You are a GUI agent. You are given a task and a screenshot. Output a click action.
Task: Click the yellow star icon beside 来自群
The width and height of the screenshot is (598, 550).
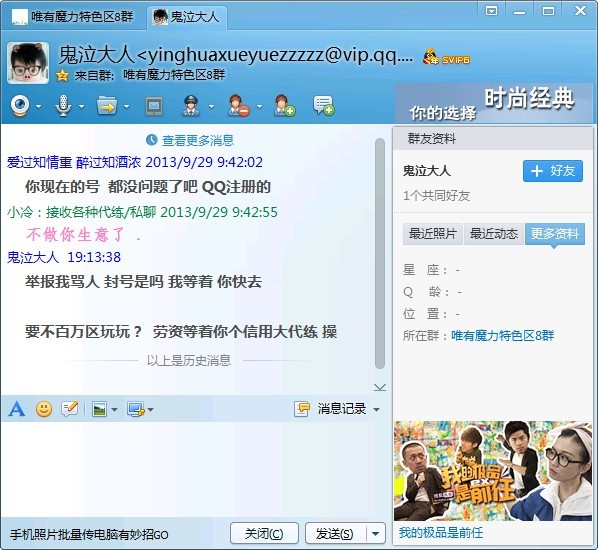62,76
